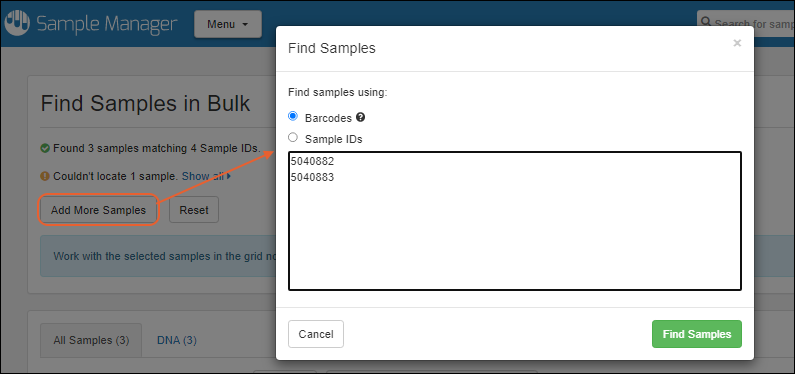
Task: Click the Sample Manager title text
Action: 107,23
